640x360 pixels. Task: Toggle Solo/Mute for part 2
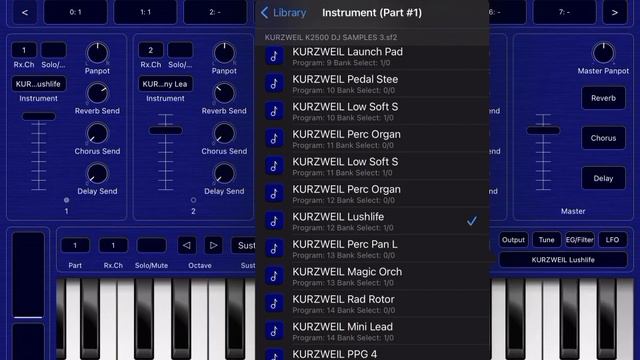pos(180,50)
